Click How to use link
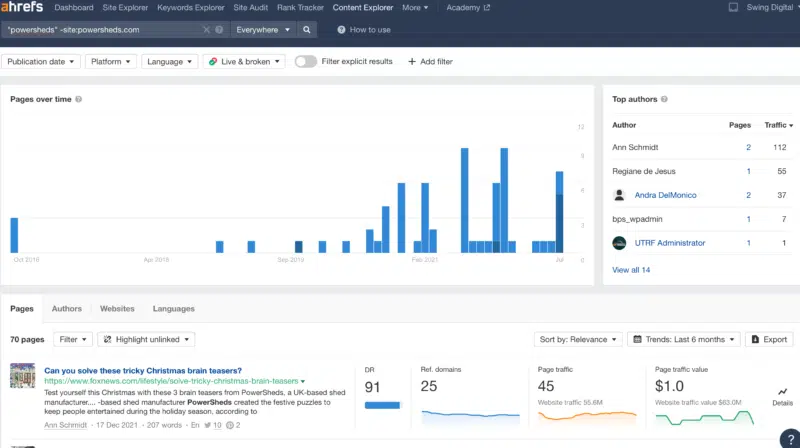 pos(370,30)
